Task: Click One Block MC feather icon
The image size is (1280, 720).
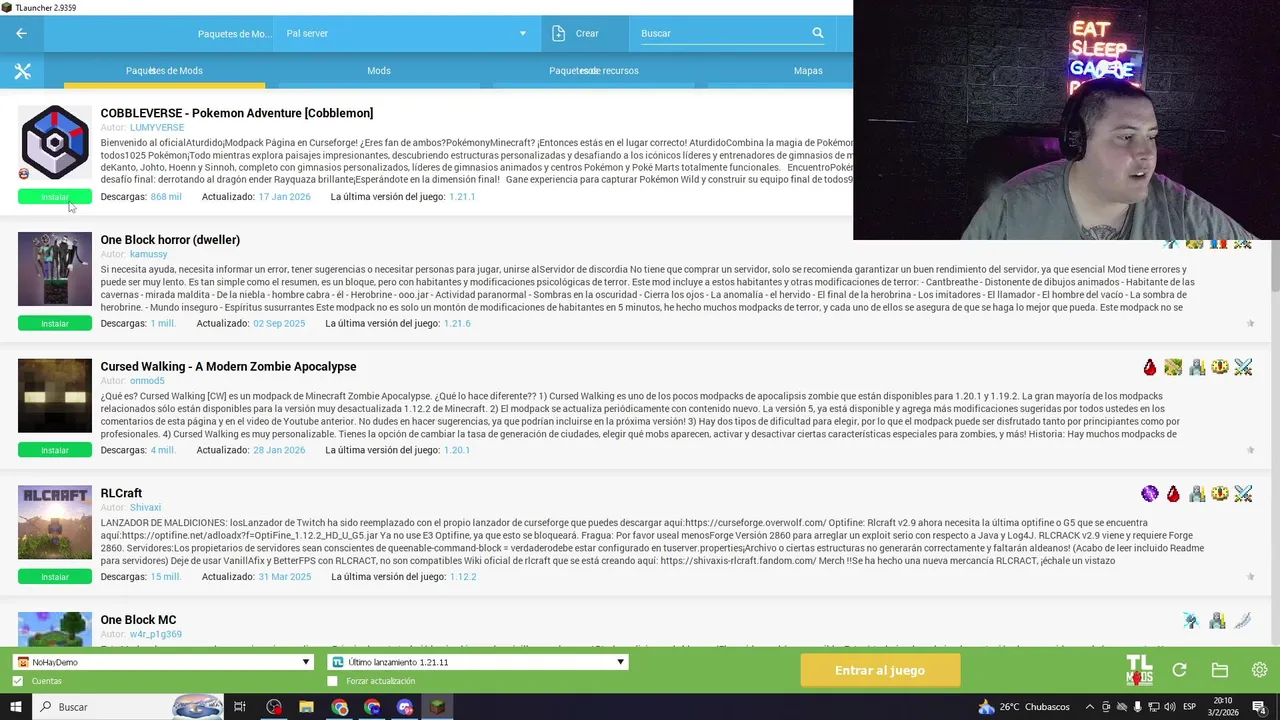Action: [x=1243, y=621]
